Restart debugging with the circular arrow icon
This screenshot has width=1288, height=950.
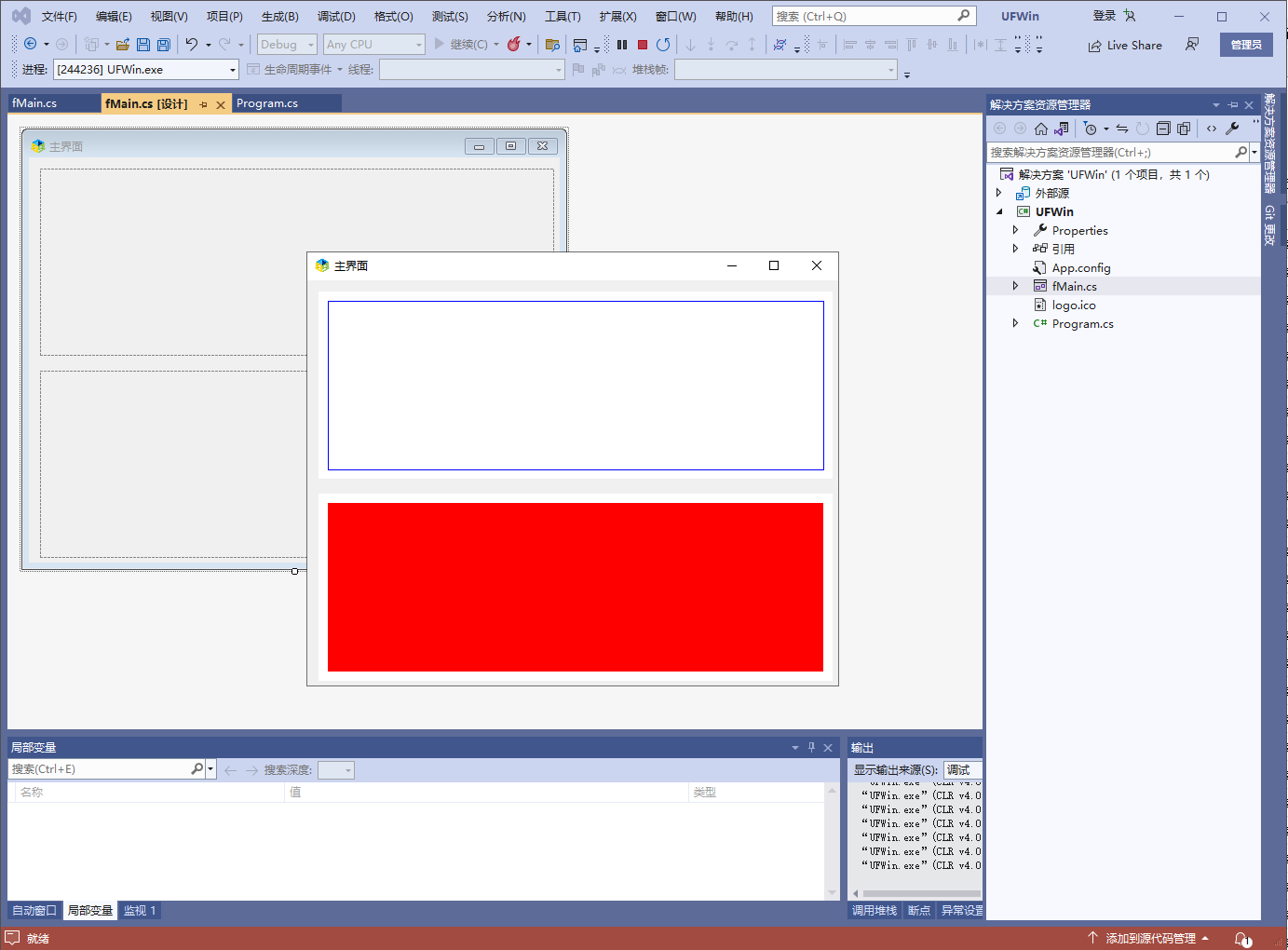(x=663, y=44)
